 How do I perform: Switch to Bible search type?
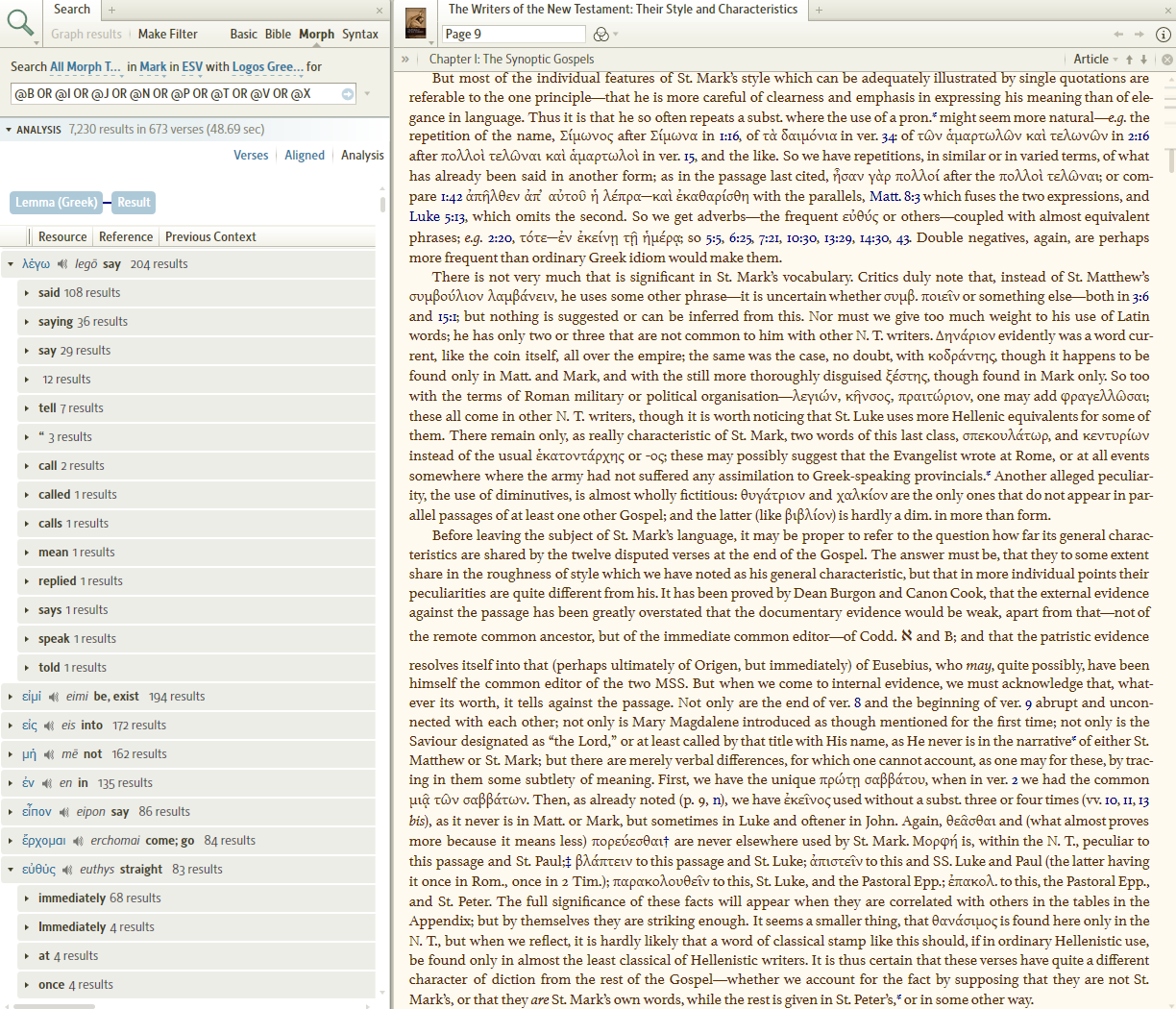[278, 34]
